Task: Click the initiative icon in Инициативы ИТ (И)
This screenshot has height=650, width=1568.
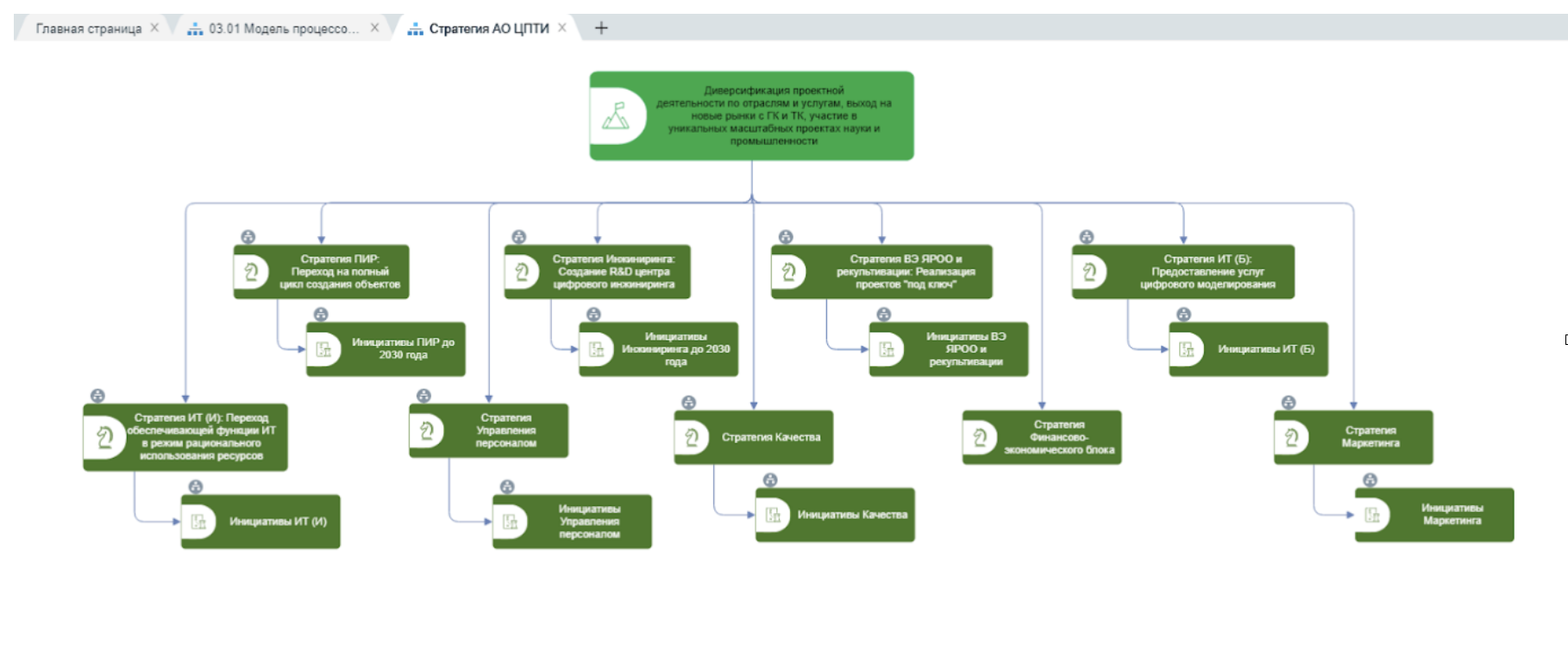Action: pyautogui.click(x=198, y=522)
